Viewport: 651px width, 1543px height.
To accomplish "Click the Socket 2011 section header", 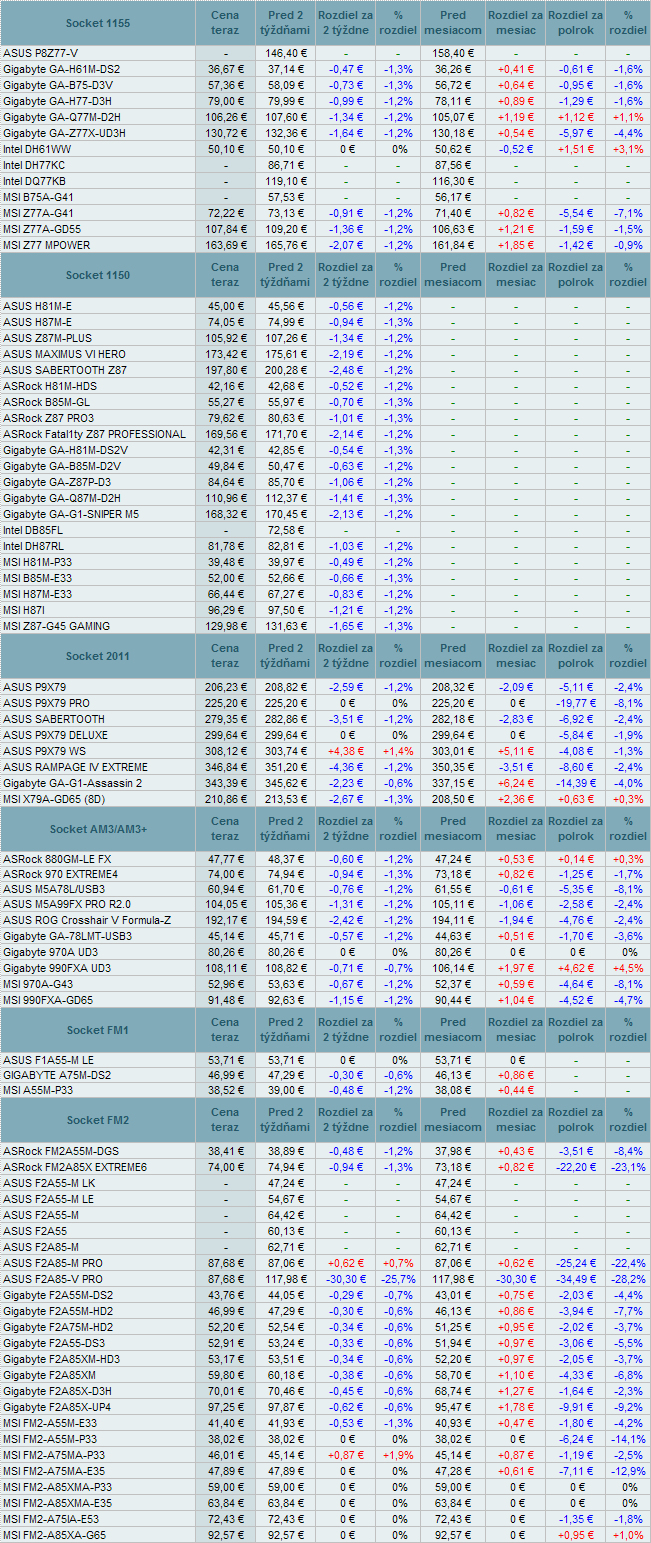I will pos(97,656).
